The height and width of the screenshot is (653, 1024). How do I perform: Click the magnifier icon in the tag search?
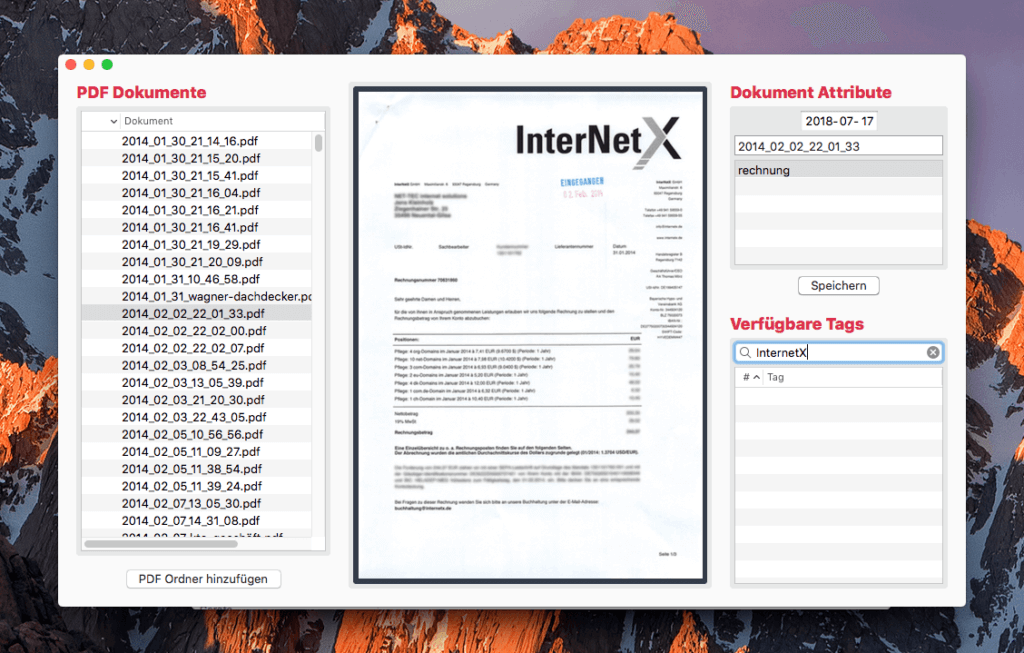point(747,351)
